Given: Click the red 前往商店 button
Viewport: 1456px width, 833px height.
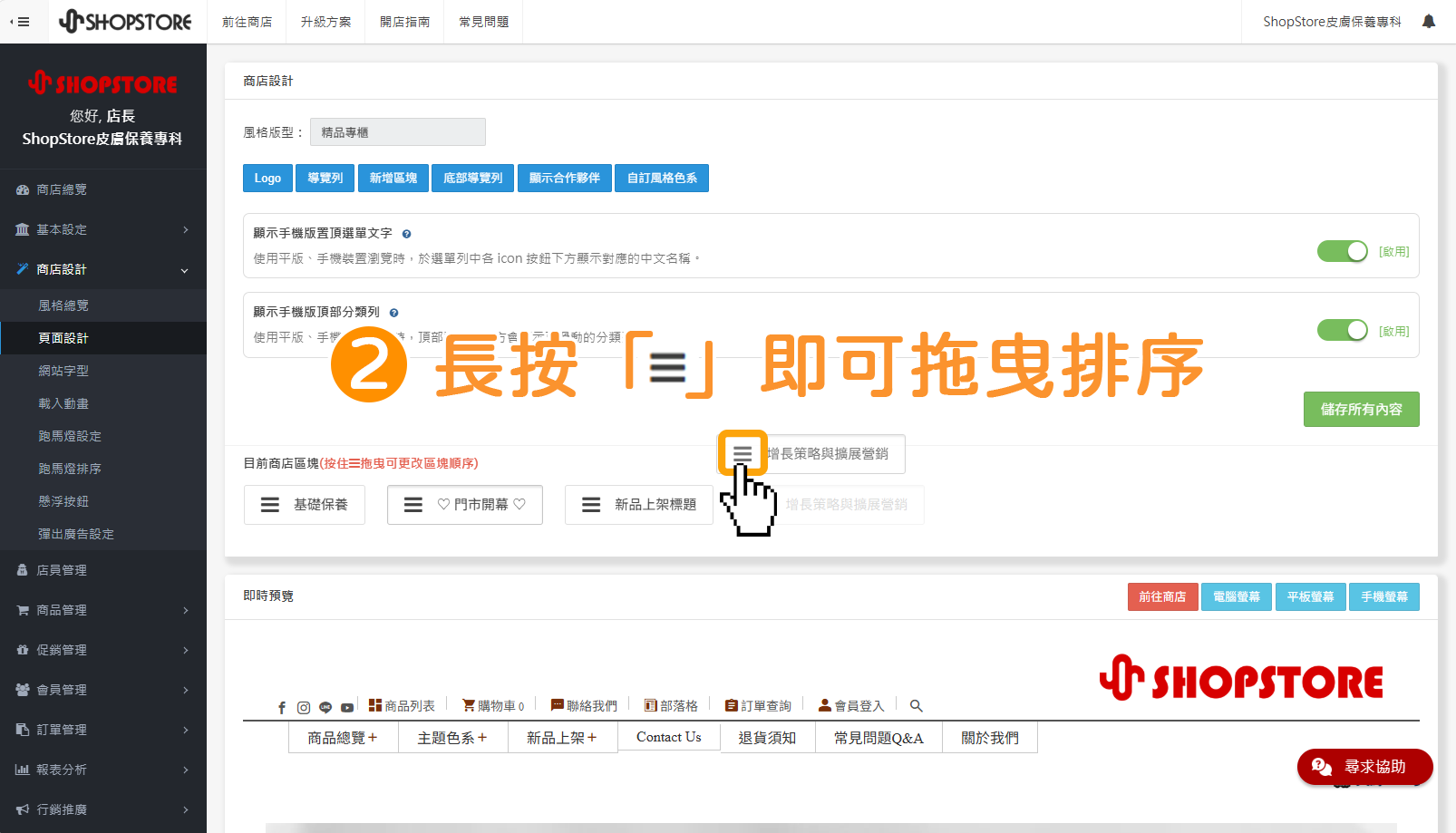Looking at the screenshot, I should 1163,596.
